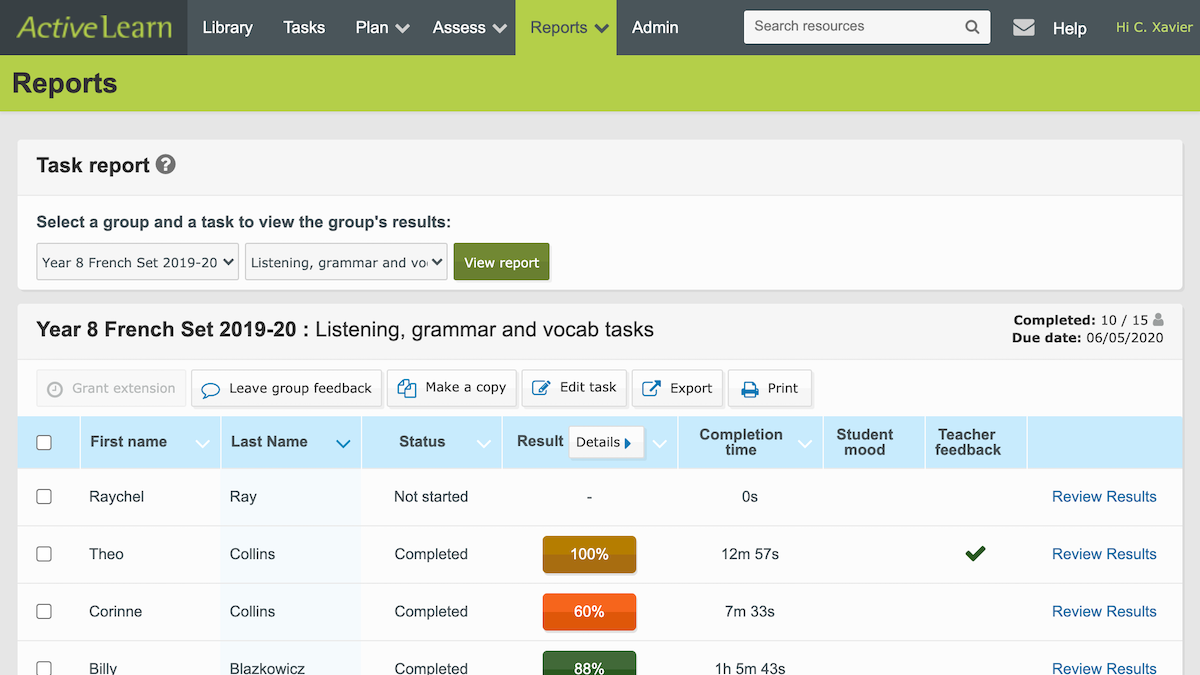Viewport: 1200px width, 675px height.
Task: Open the messages envelope icon
Action: click(1023, 28)
